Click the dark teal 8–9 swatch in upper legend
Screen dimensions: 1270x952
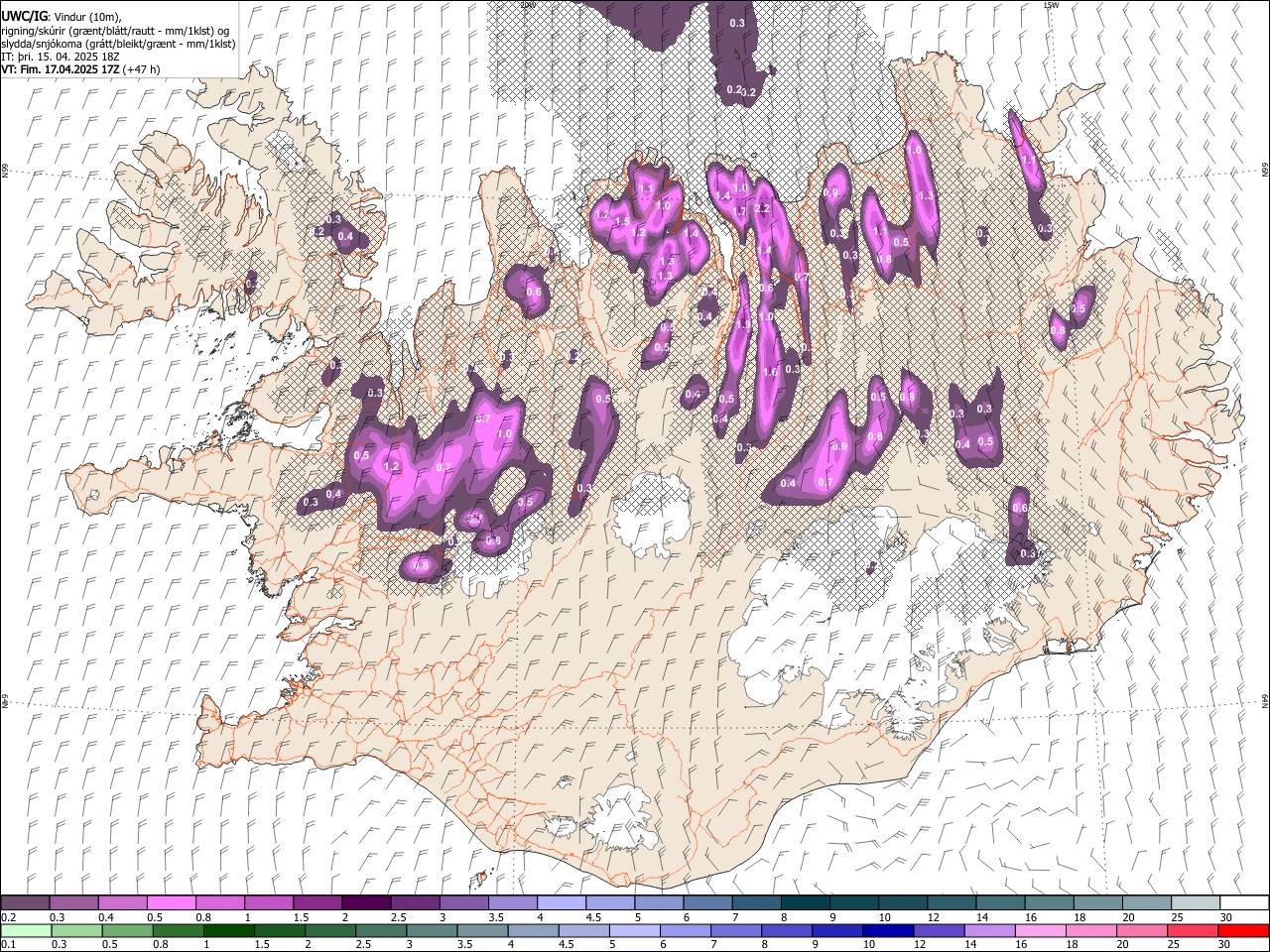coord(806,903)
